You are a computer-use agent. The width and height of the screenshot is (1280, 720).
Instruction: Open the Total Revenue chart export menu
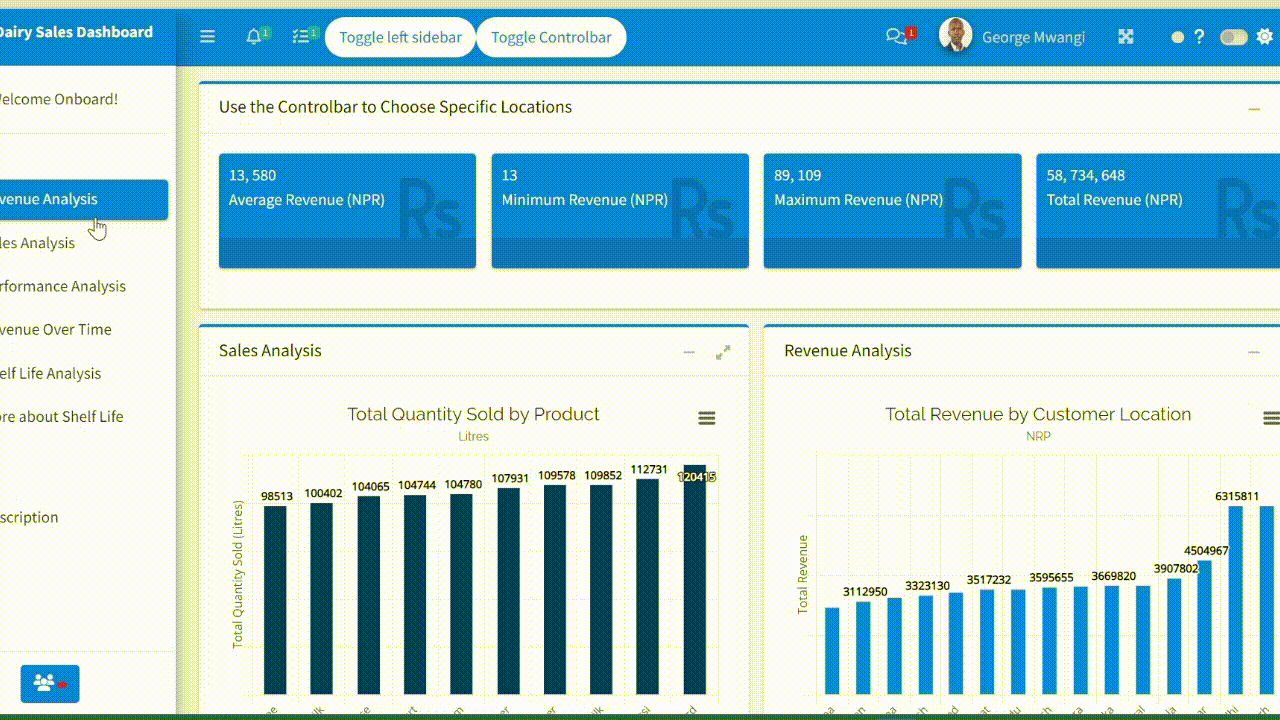coord(1271,418)
